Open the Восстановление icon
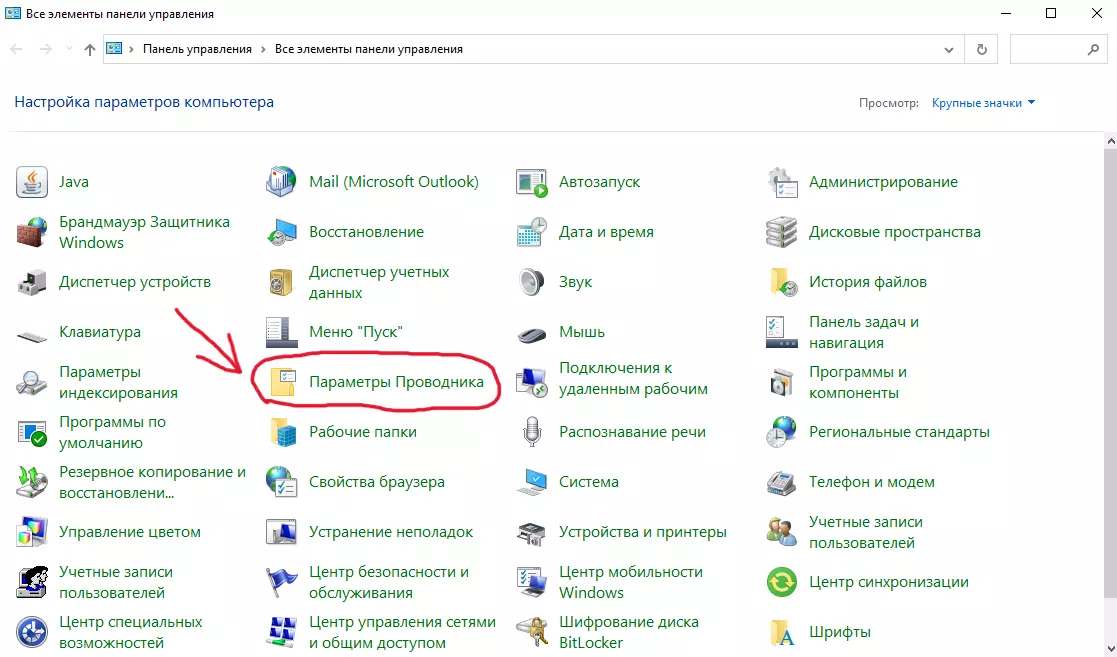1117x657 pixels. pyautogui.click(x=281, y=232)
